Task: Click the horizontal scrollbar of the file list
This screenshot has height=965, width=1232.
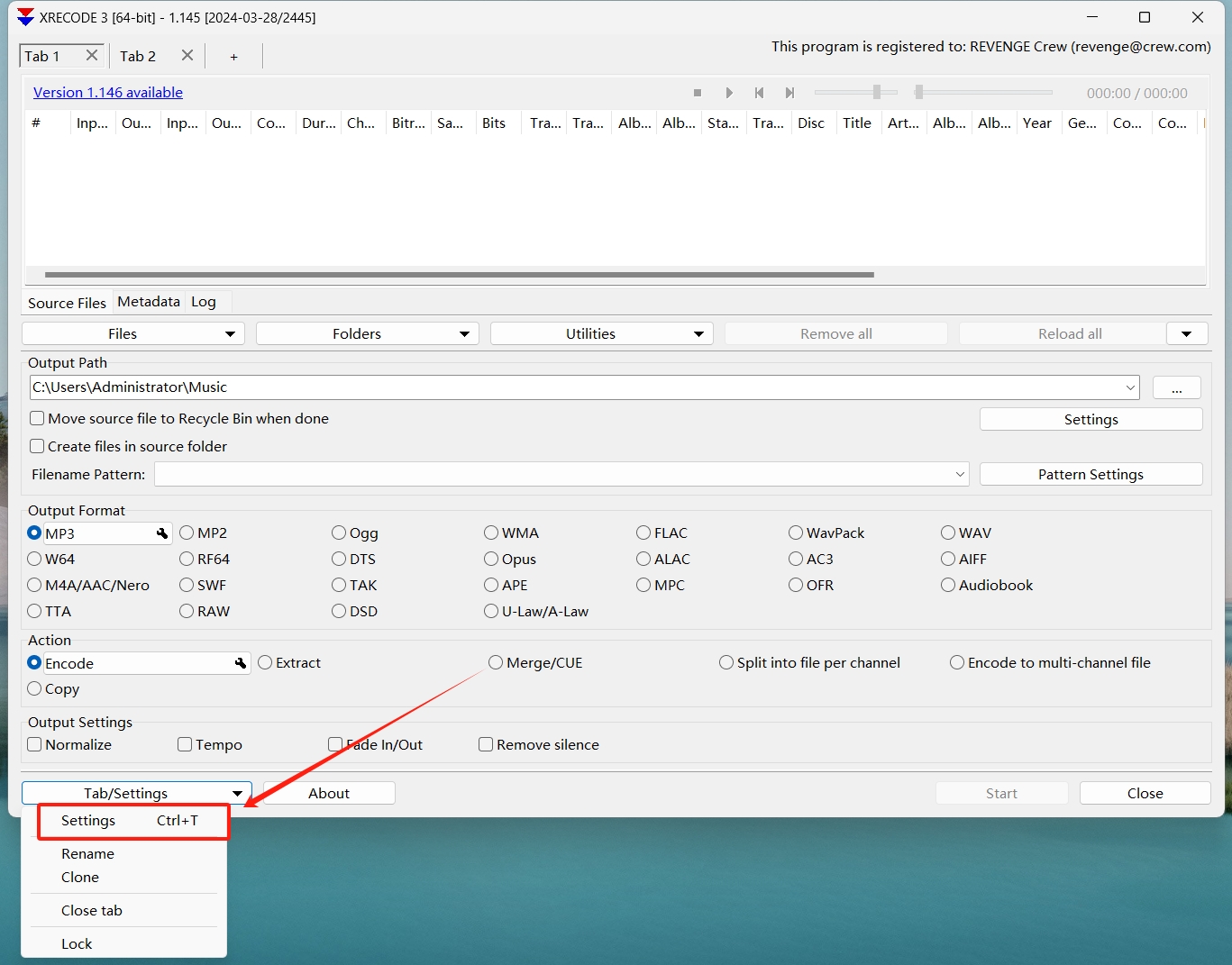Action: pyautogui.click(x=460, y=275)
